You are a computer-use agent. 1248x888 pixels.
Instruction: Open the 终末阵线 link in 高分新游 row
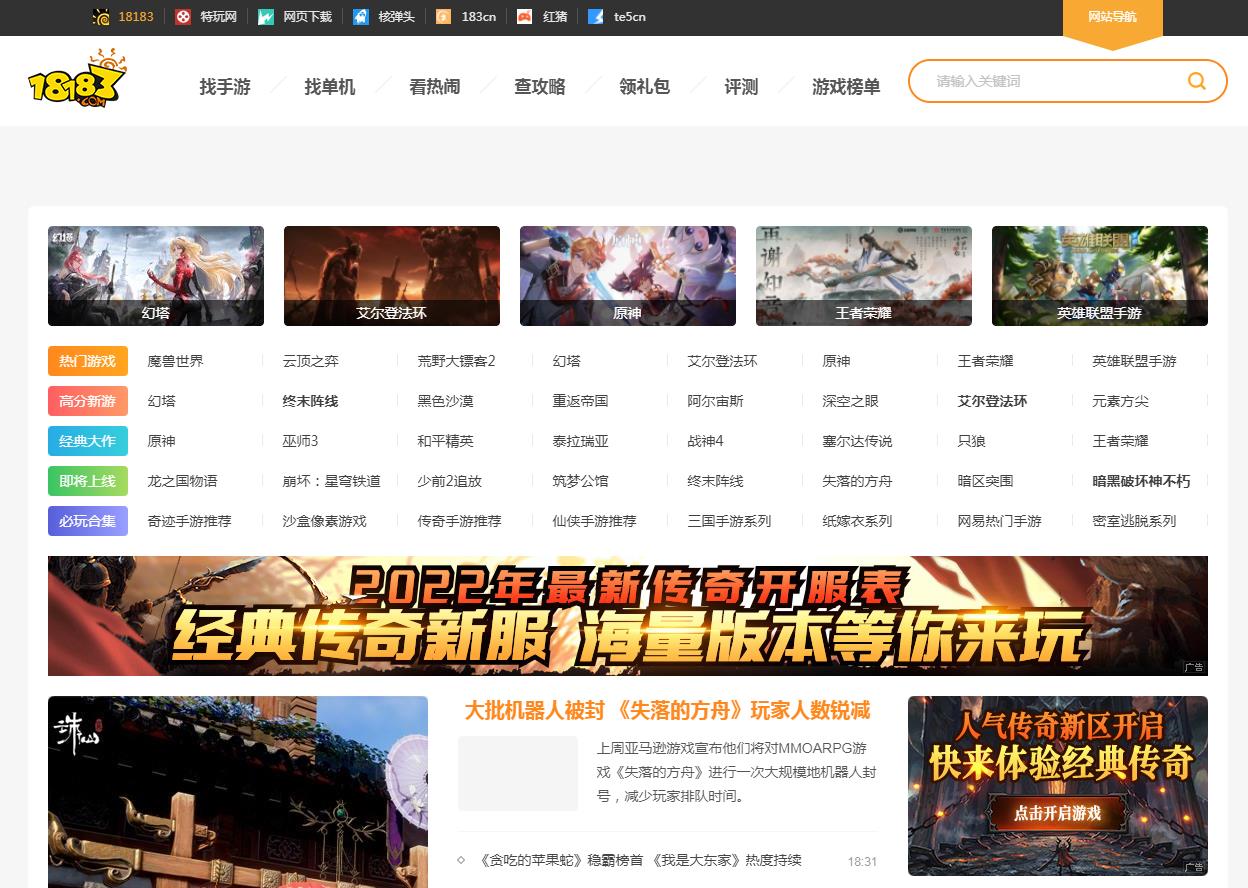coord(311,401)
